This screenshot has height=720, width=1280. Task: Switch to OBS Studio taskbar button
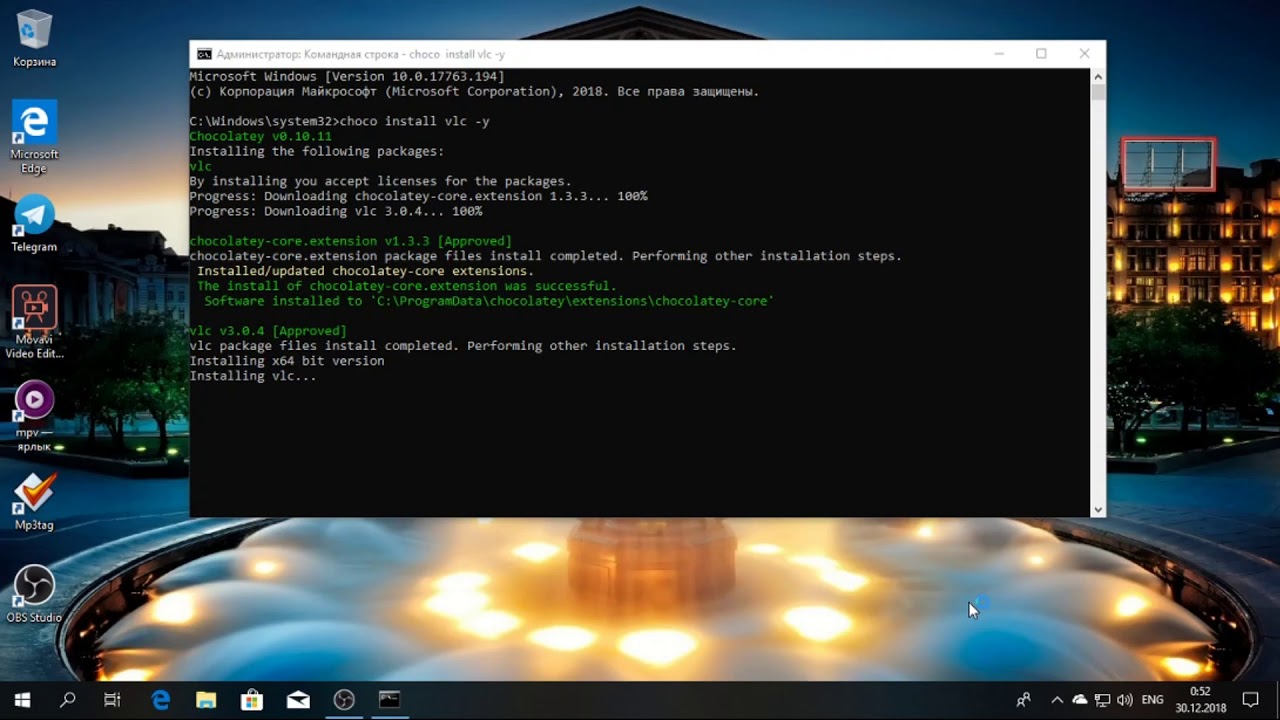(344, 700)
